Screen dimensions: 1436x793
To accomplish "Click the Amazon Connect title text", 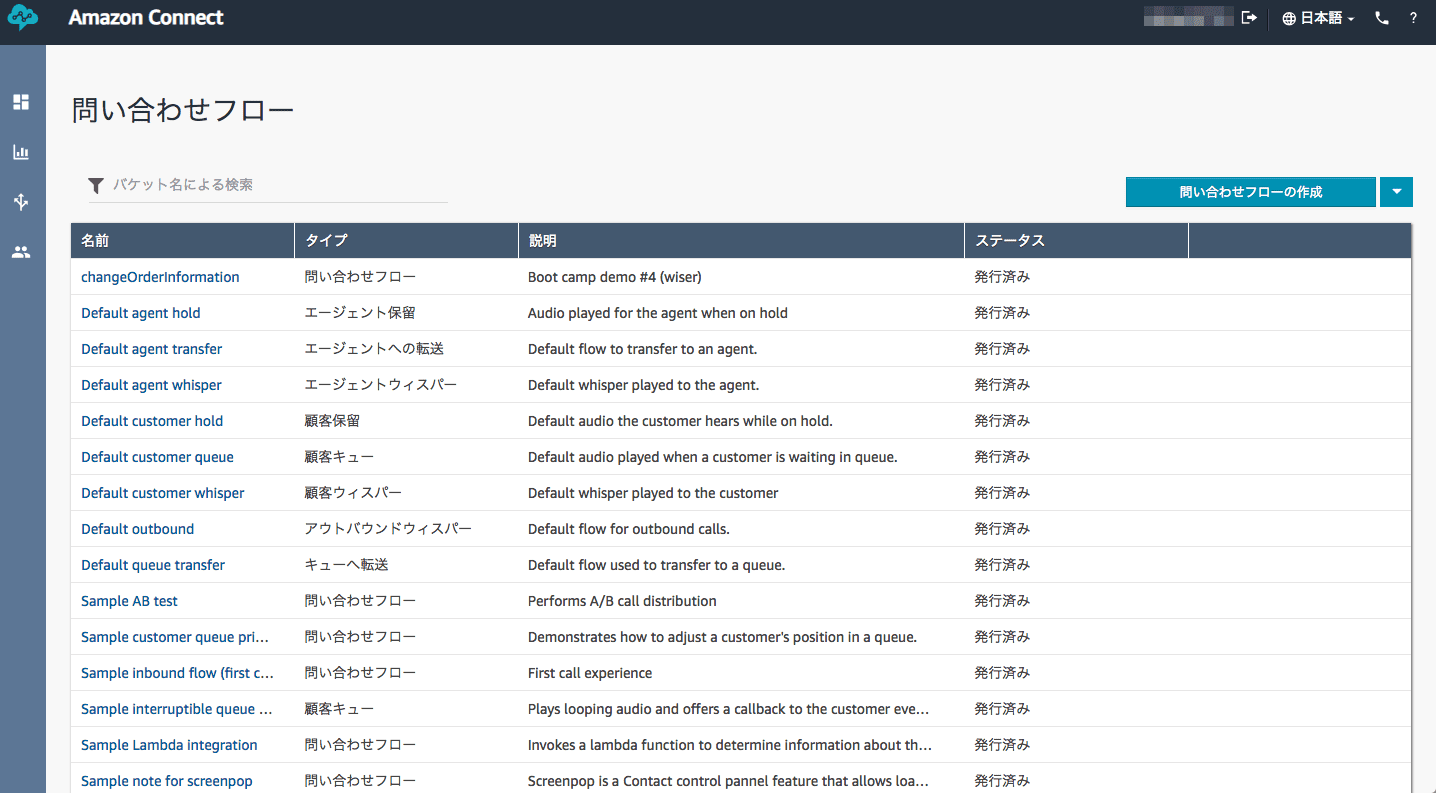I will pyautogui.click(x=146, y=18).
